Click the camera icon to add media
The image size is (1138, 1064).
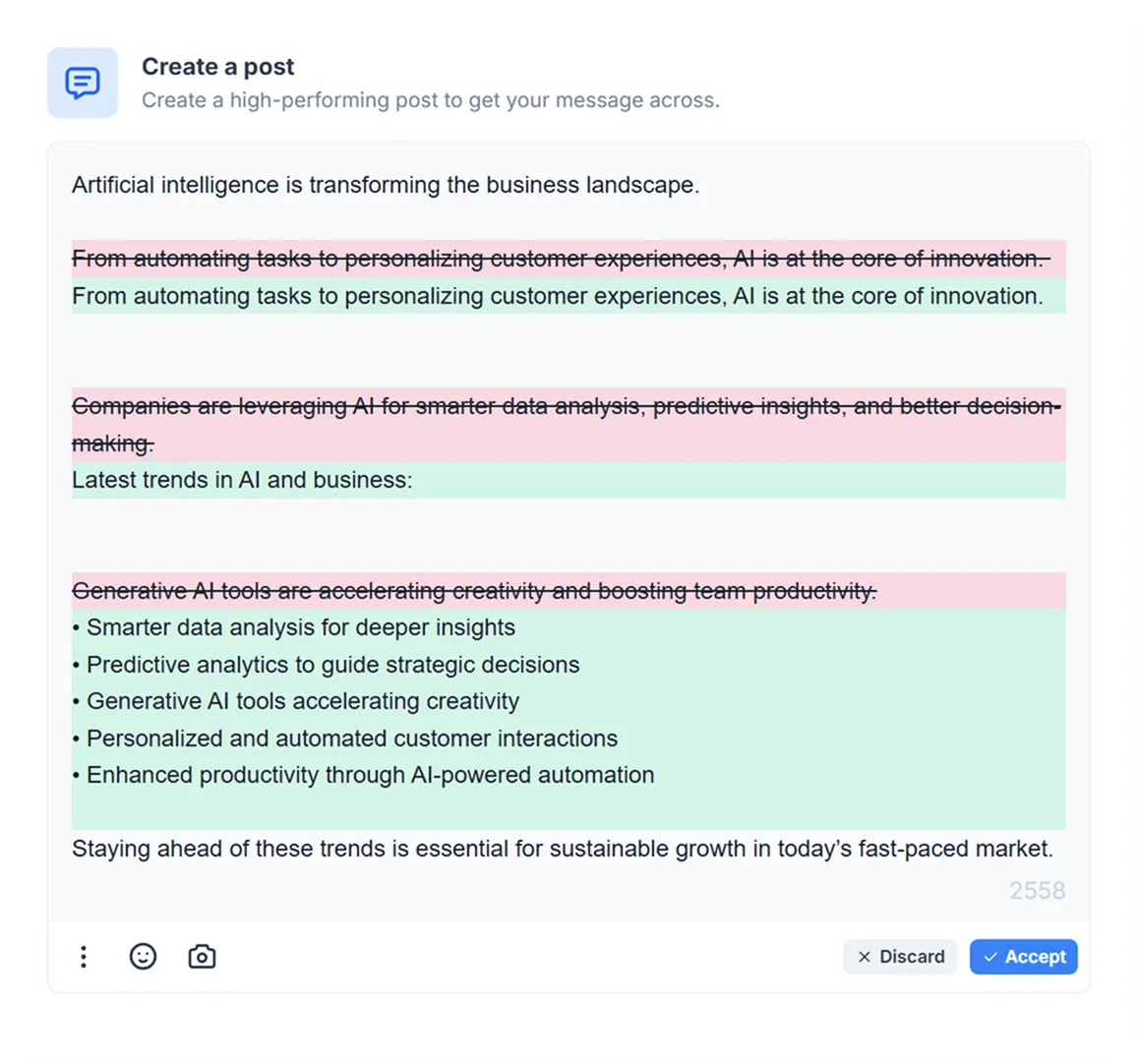click(202, 957)
